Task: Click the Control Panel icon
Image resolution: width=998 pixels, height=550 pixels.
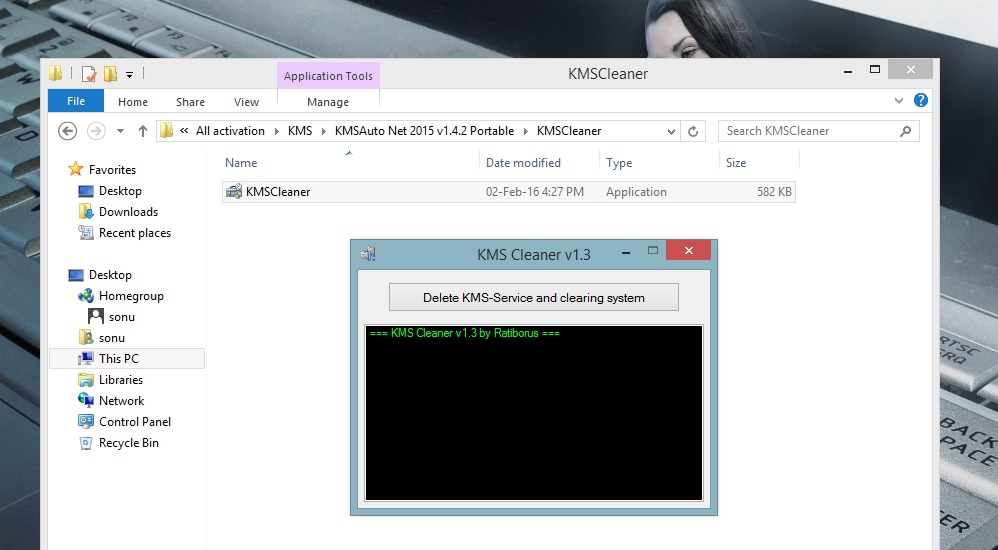Action: 85,421
